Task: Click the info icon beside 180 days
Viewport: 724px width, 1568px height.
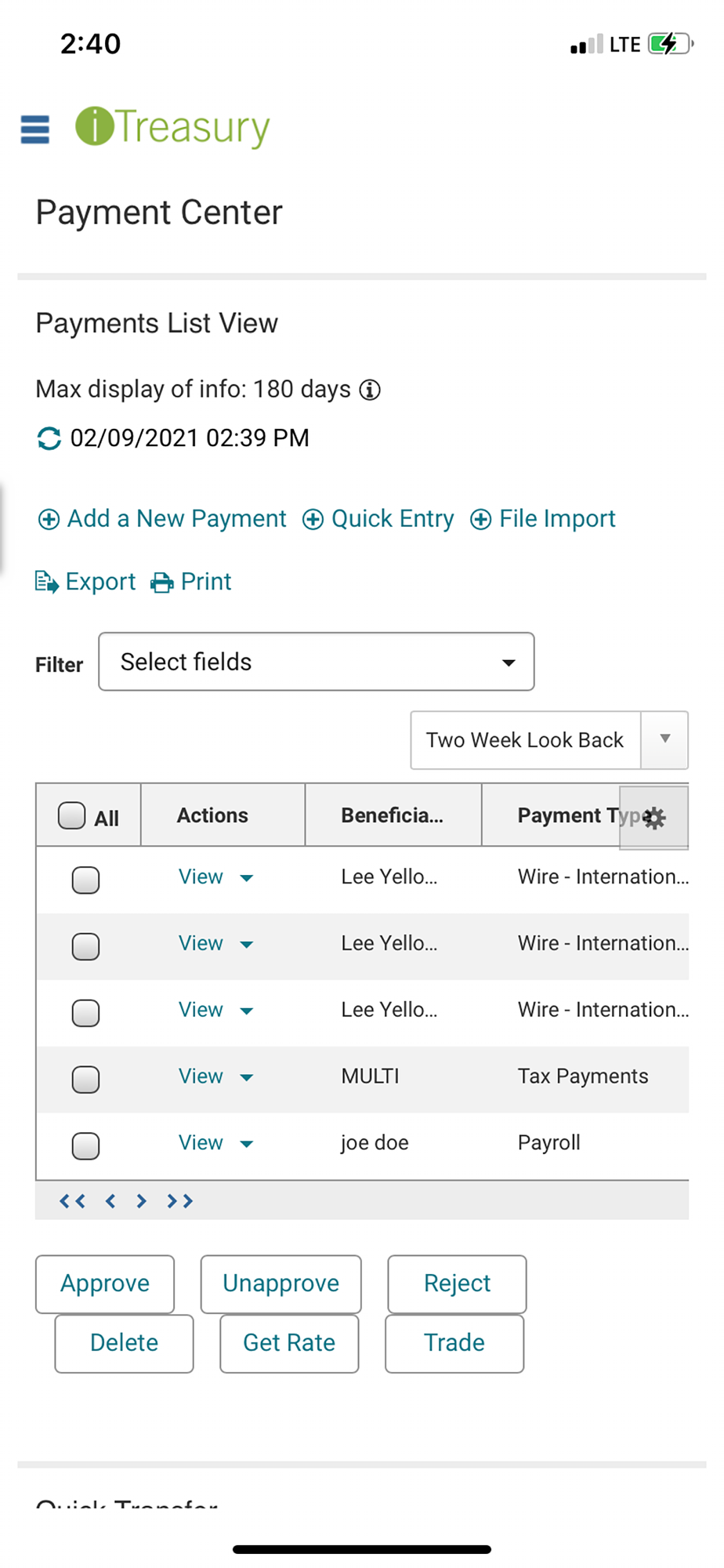Action: (x=370, y=390)
